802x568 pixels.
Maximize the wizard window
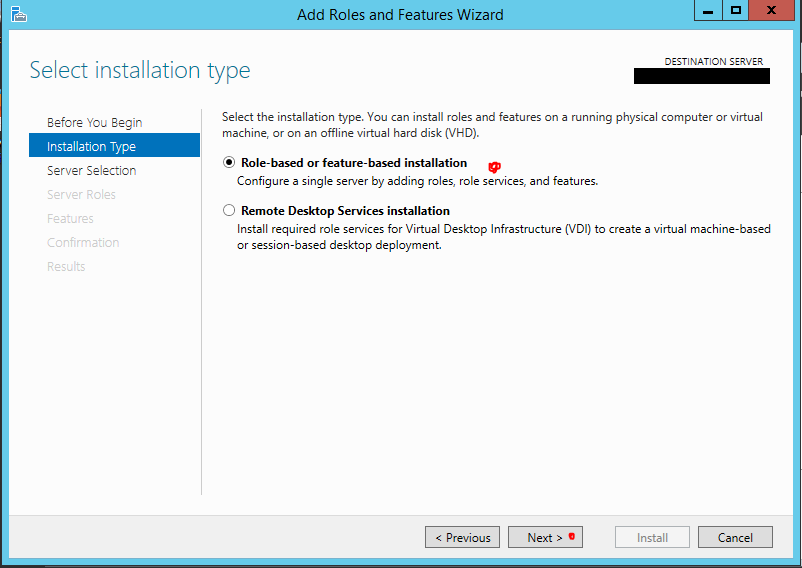[x=736, y=10]
